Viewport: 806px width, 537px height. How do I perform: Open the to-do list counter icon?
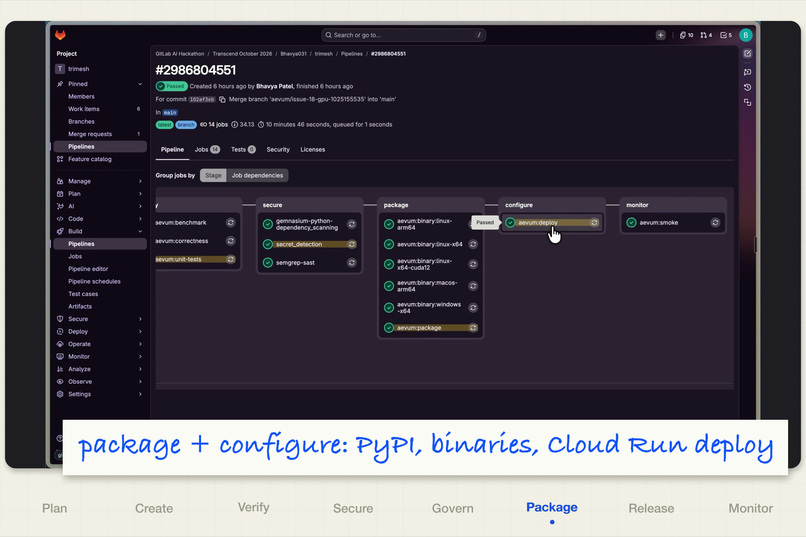(x=726, y=35)
